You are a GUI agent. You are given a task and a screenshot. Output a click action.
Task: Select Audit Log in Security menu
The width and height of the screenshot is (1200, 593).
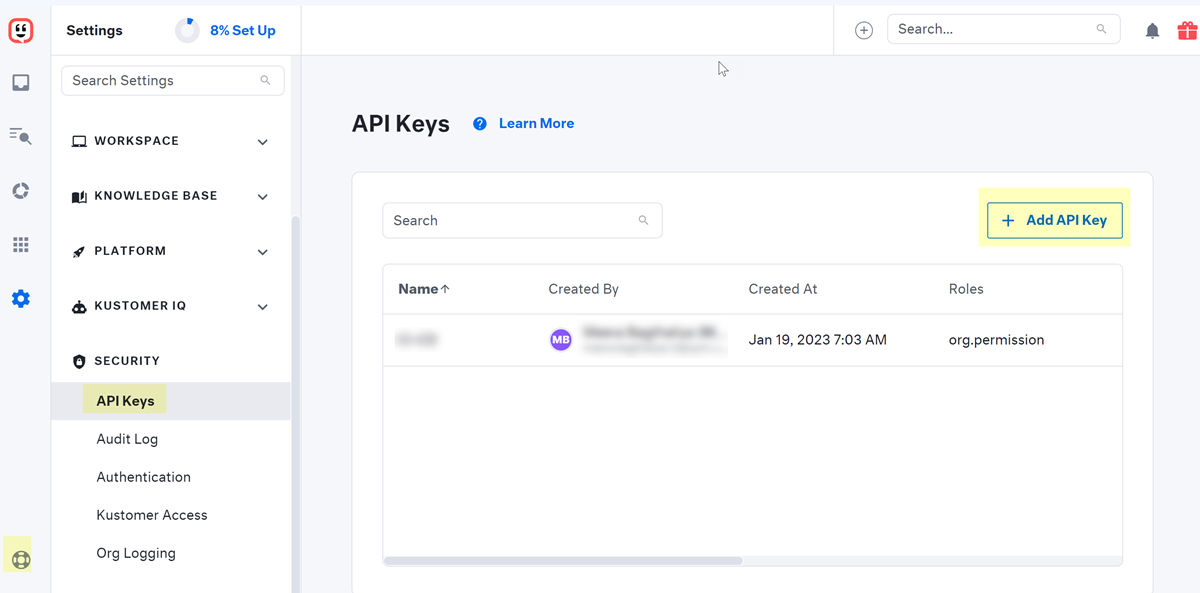pyautogui.click(x=127, y=439)
